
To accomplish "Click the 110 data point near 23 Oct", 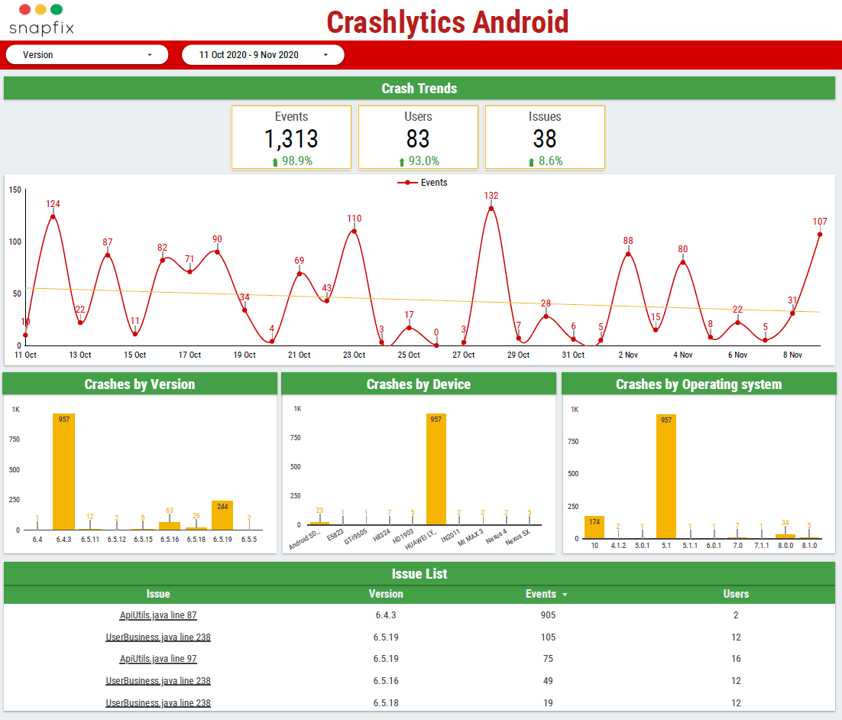I will pos(354,231).
